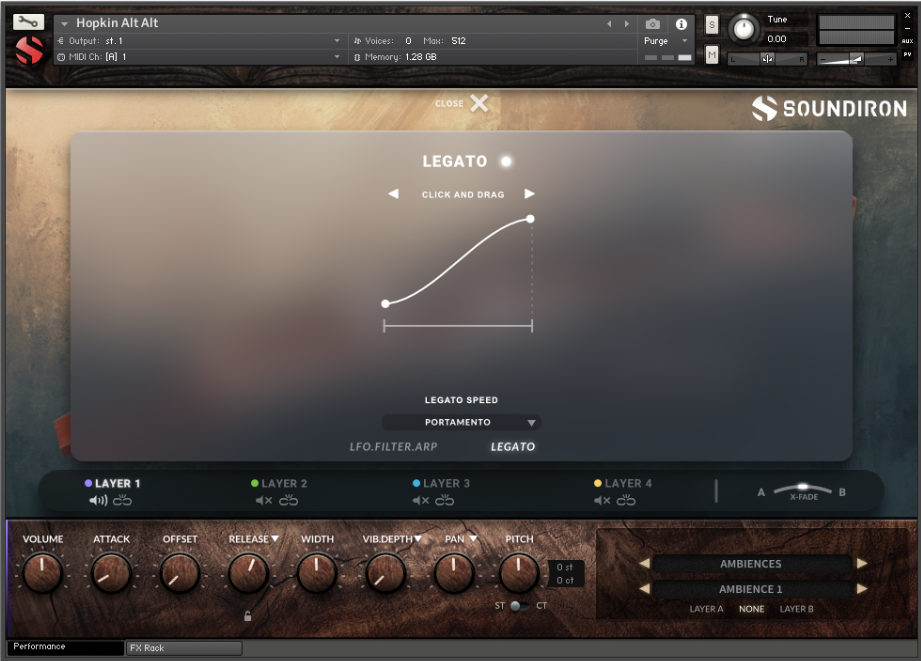
Task: Click the camera snapshot icon
Action: tap(653, 24)
